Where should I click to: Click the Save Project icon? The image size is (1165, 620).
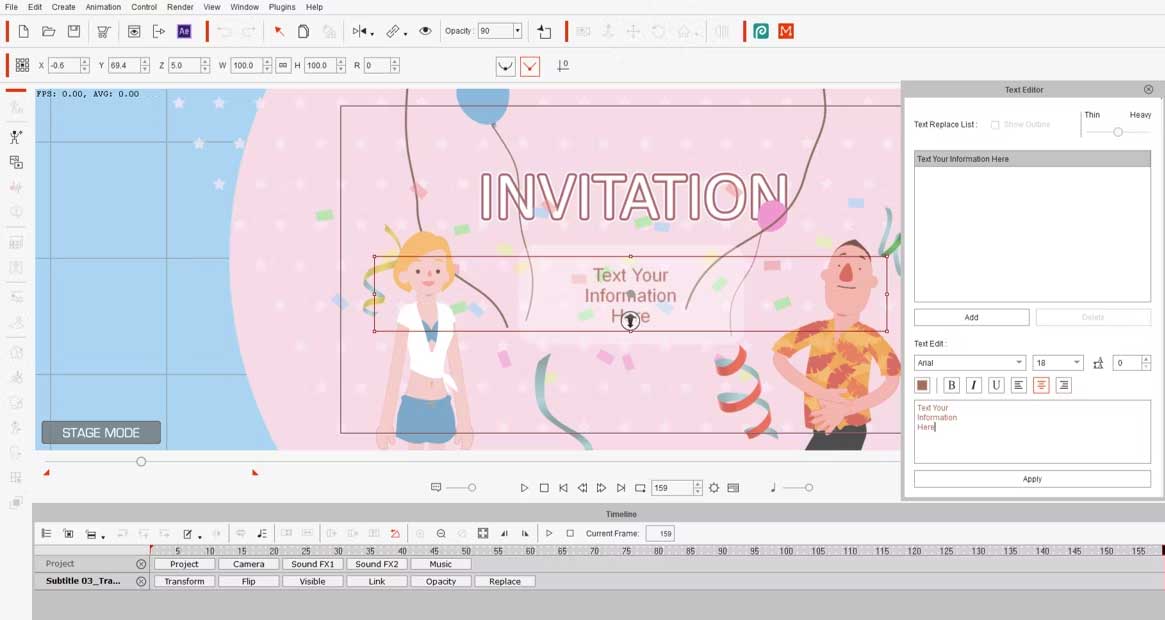pyautogui.click(x=74, y=32)
